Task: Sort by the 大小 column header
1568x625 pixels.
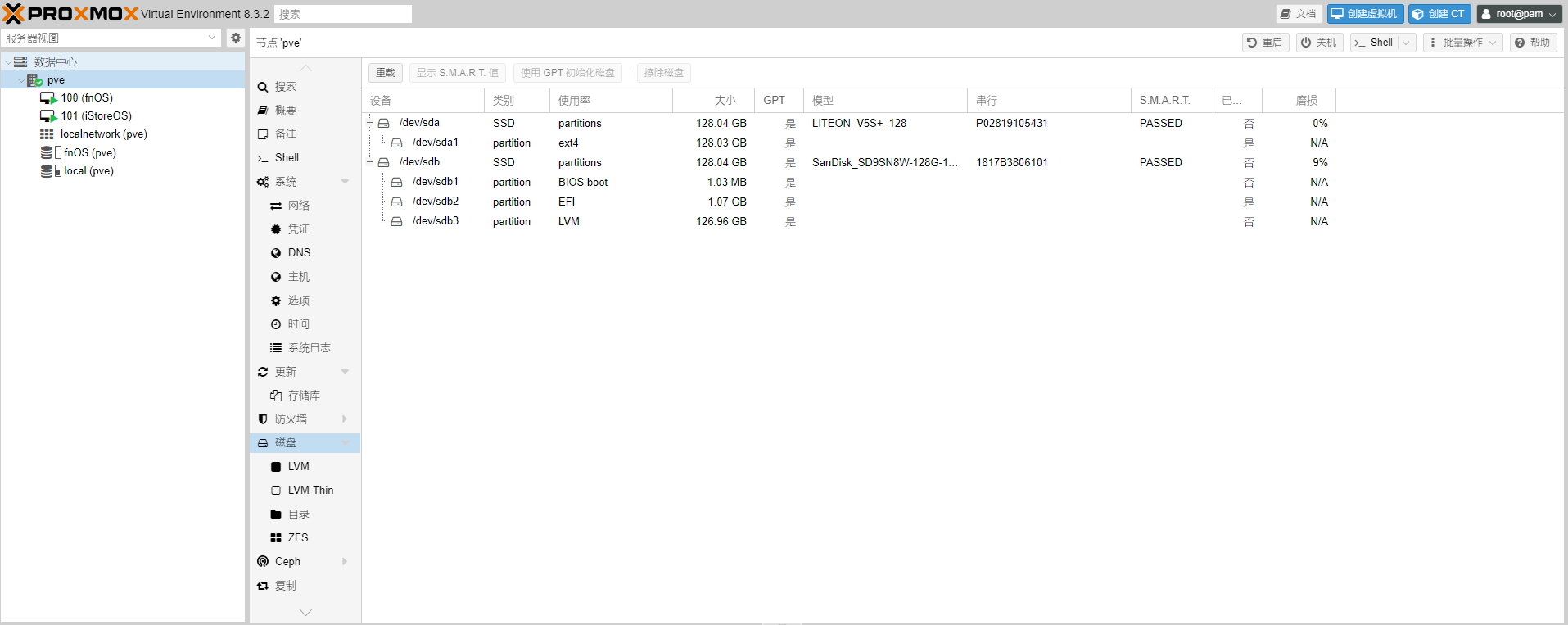Action: tap(713, 101)
